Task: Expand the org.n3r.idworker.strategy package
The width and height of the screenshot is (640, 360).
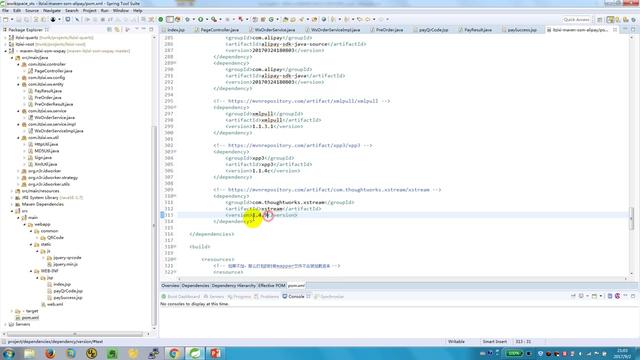Action: [x=18, y=178]
